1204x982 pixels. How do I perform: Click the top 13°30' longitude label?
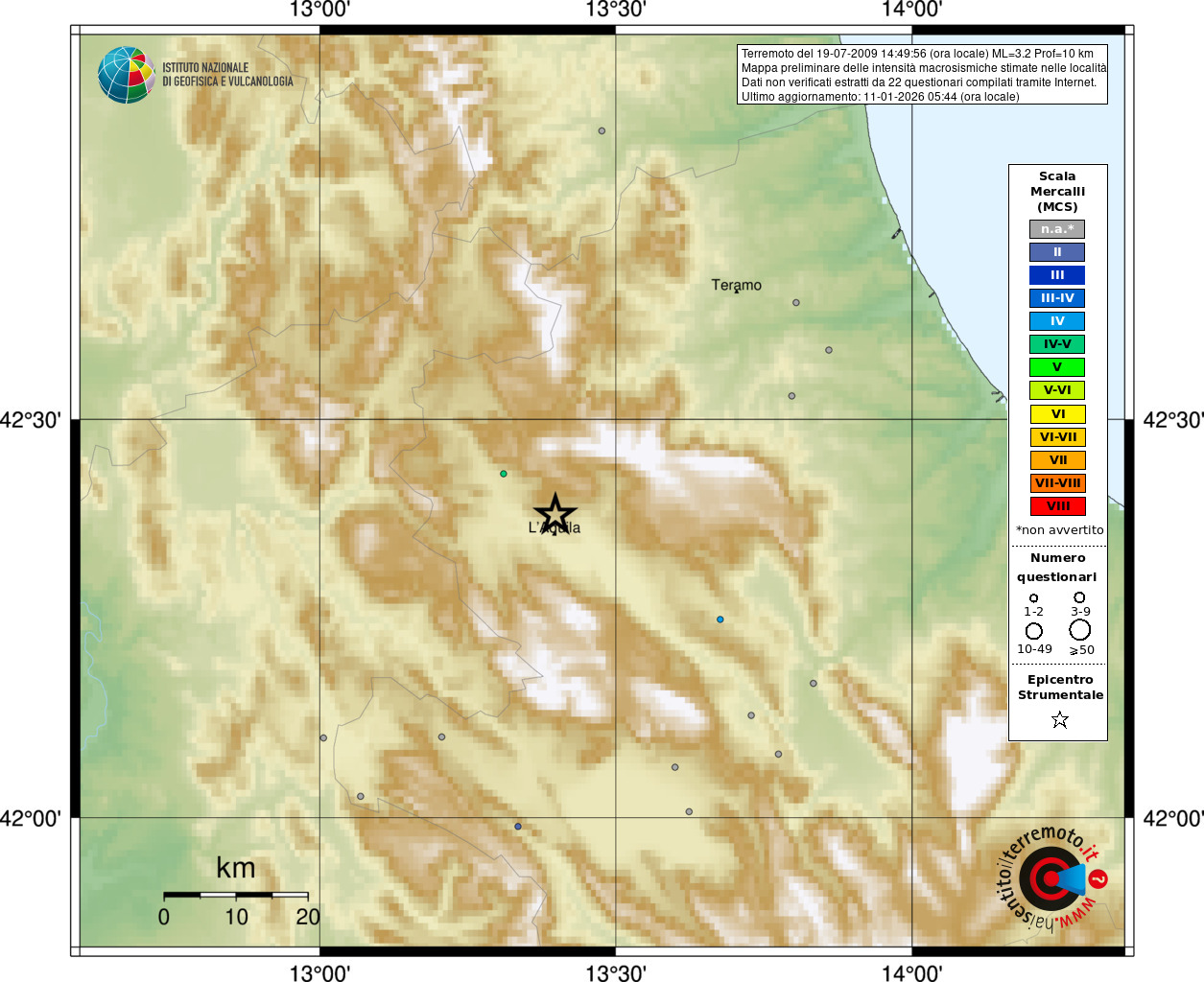coord(616,10)
